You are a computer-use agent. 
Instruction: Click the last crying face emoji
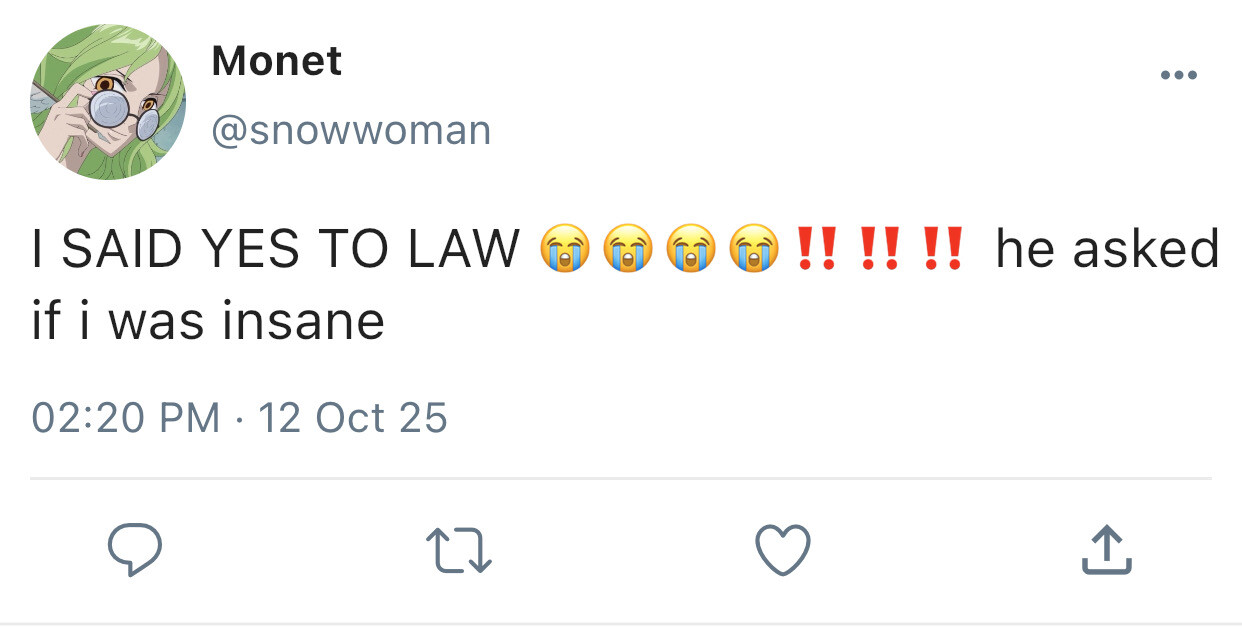[754, 250]
